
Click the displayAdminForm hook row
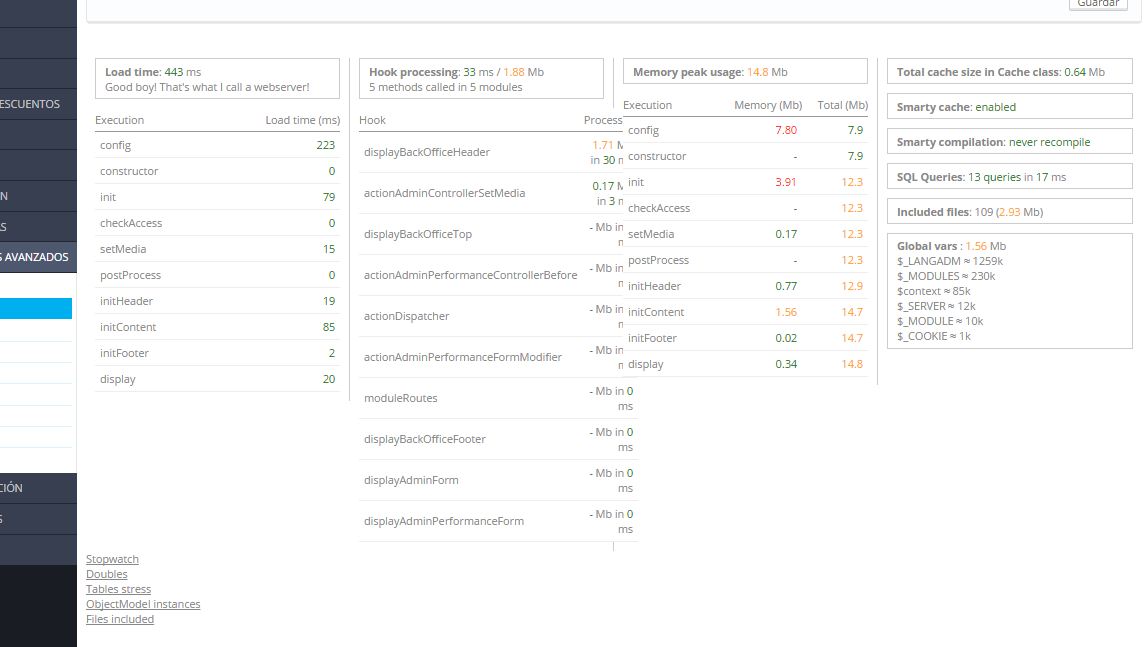(x=498, y=480)
